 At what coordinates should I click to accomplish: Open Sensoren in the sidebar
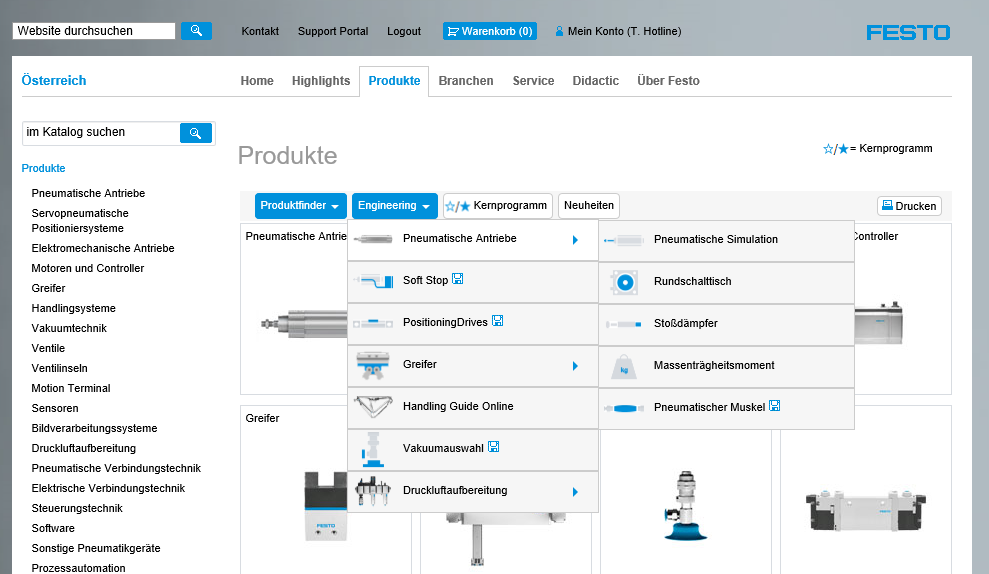coord(55,408)
